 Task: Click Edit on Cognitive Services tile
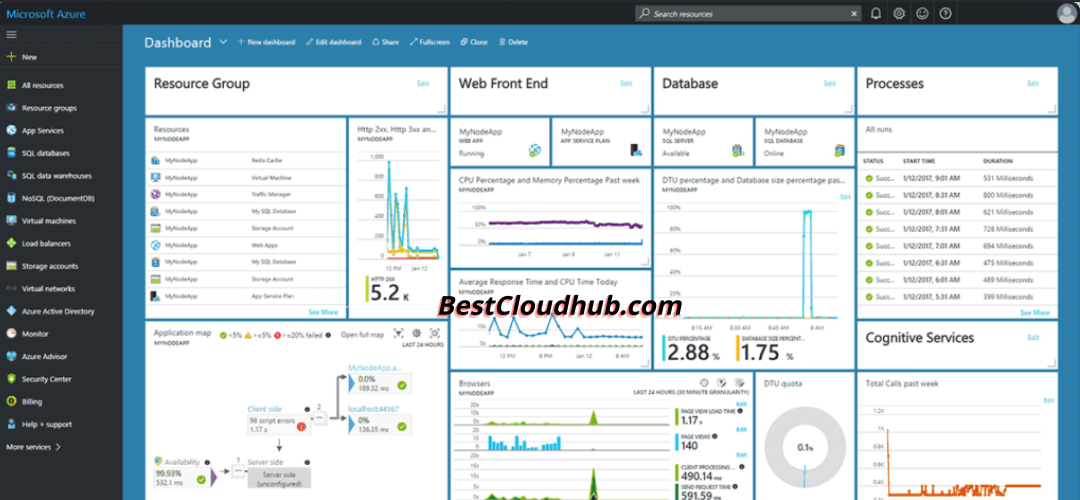(1033, 337)
